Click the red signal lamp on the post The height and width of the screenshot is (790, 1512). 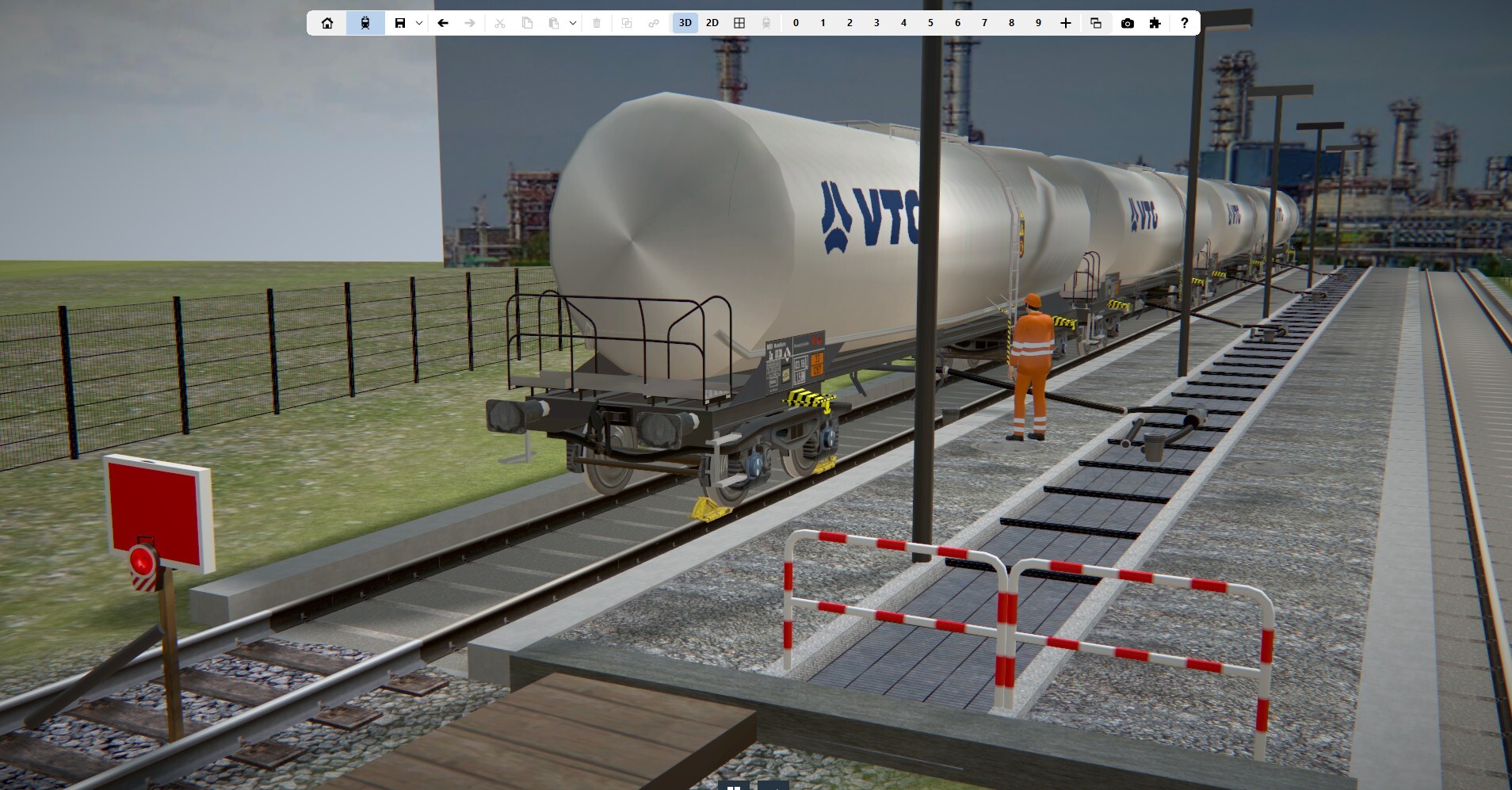click(143, 561)
